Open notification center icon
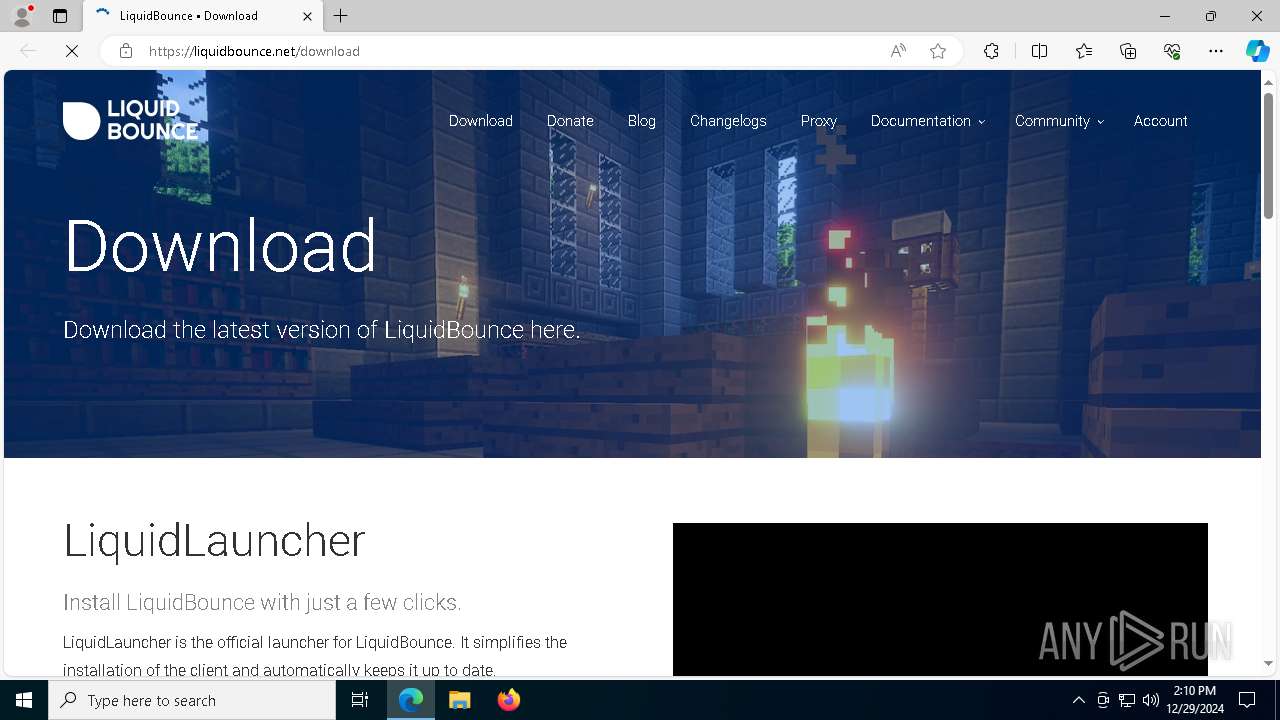This screenshot has height=720, width=1280. tap(1247, 700)
